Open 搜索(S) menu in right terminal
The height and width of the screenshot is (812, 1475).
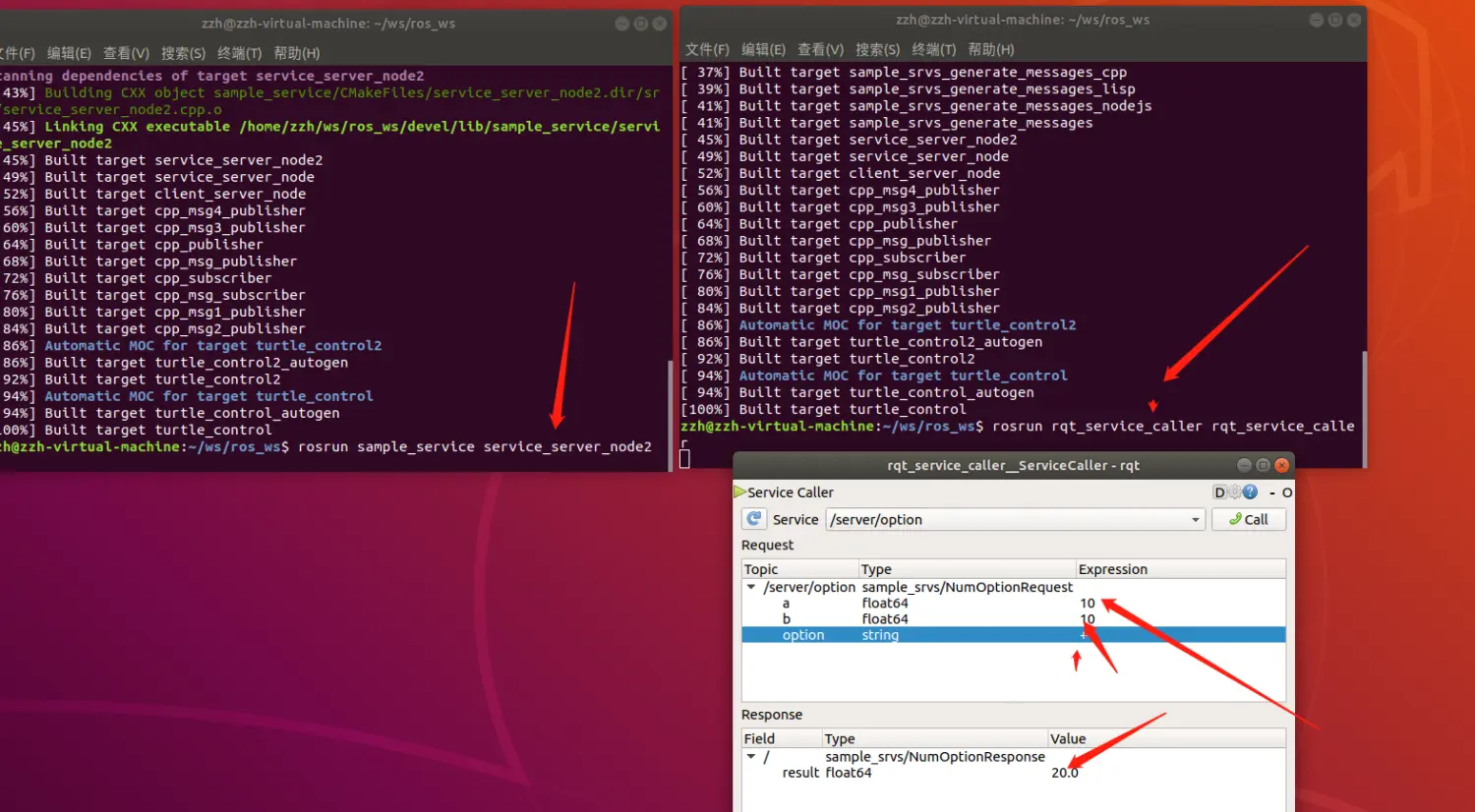tap(877, 49)
